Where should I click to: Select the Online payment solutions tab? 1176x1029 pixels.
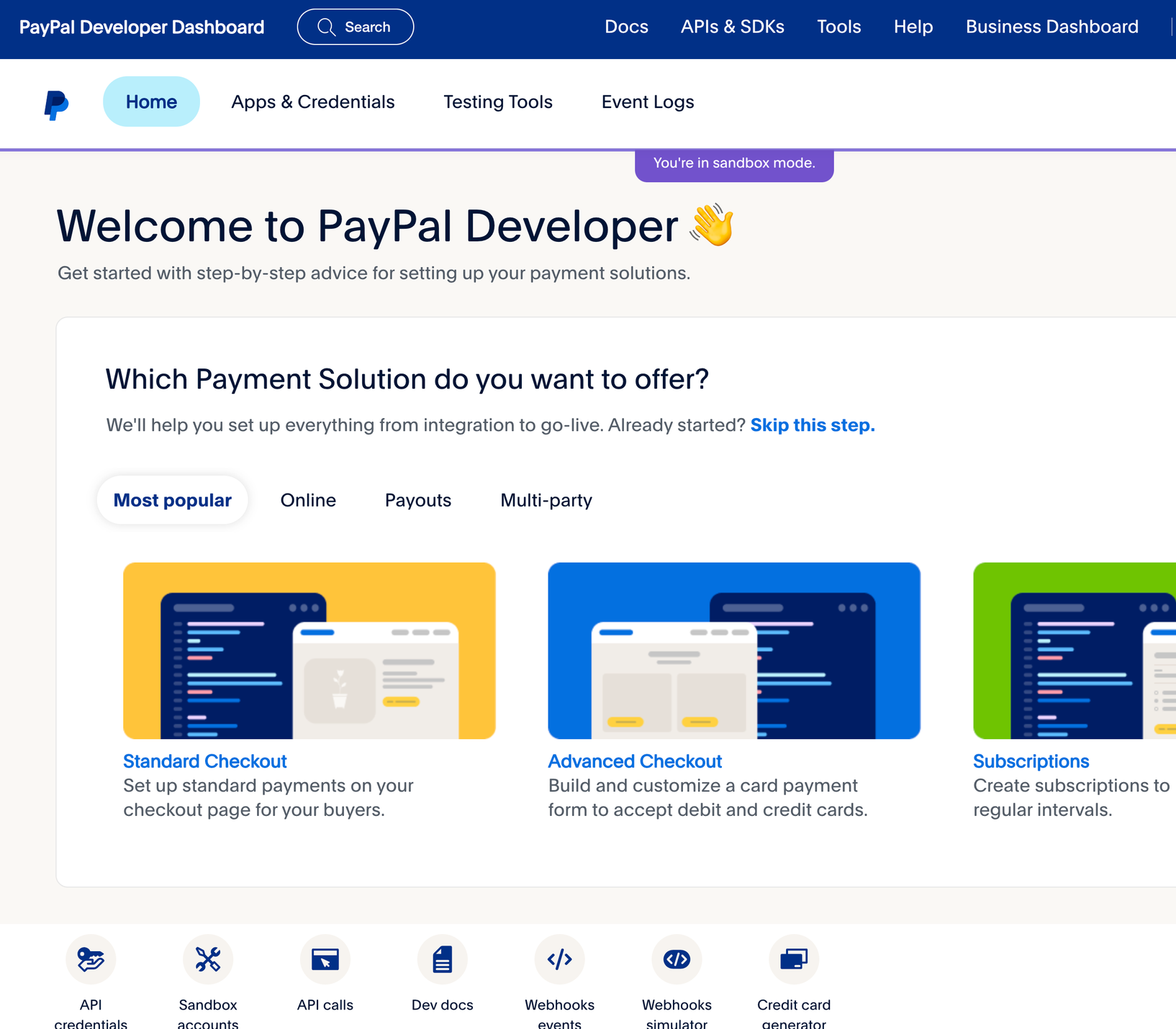coord(308,500)
